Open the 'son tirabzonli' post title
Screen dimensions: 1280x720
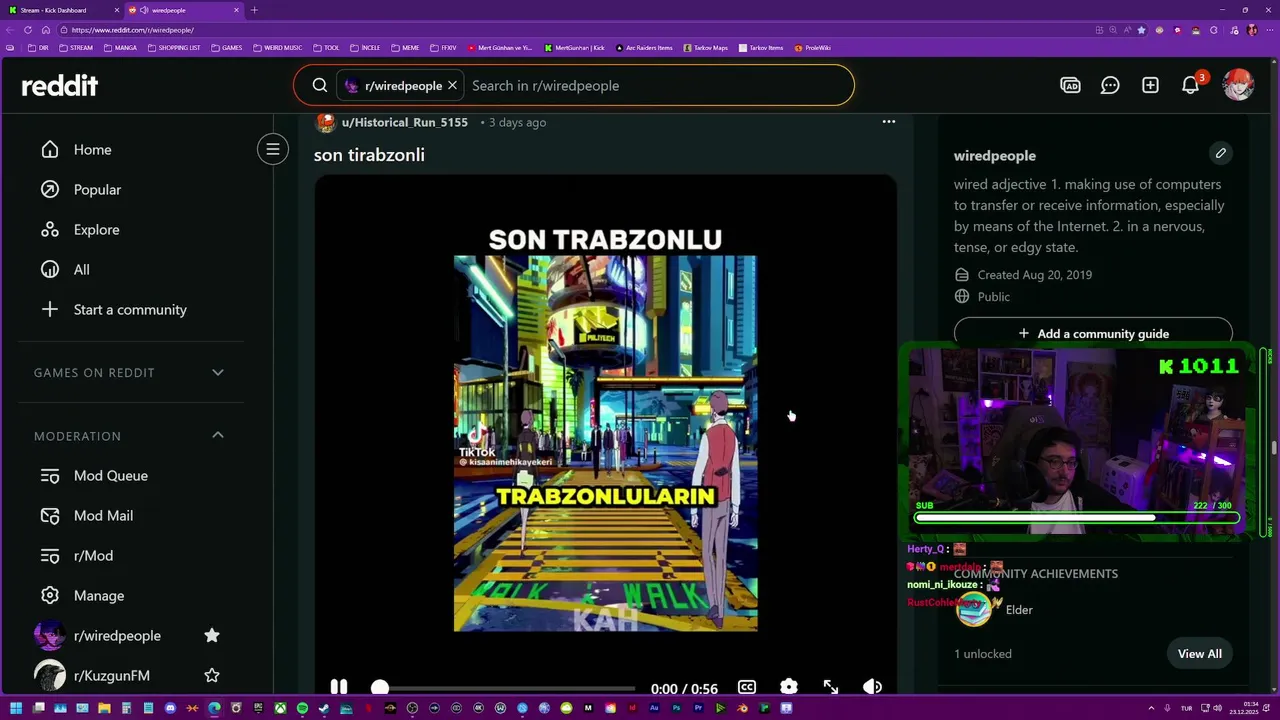(x=369, y=155)
